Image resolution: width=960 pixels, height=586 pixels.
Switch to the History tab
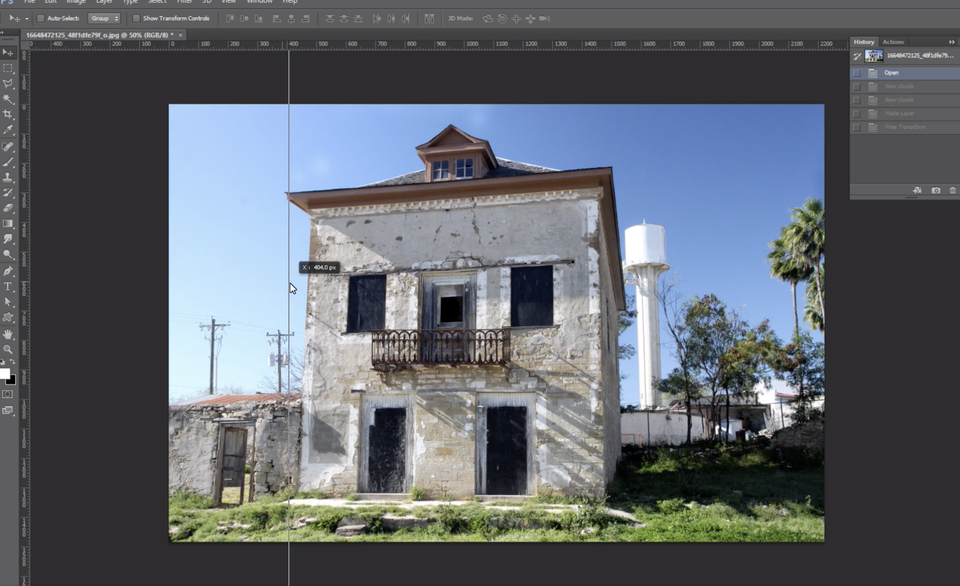(x=864, y=42)
